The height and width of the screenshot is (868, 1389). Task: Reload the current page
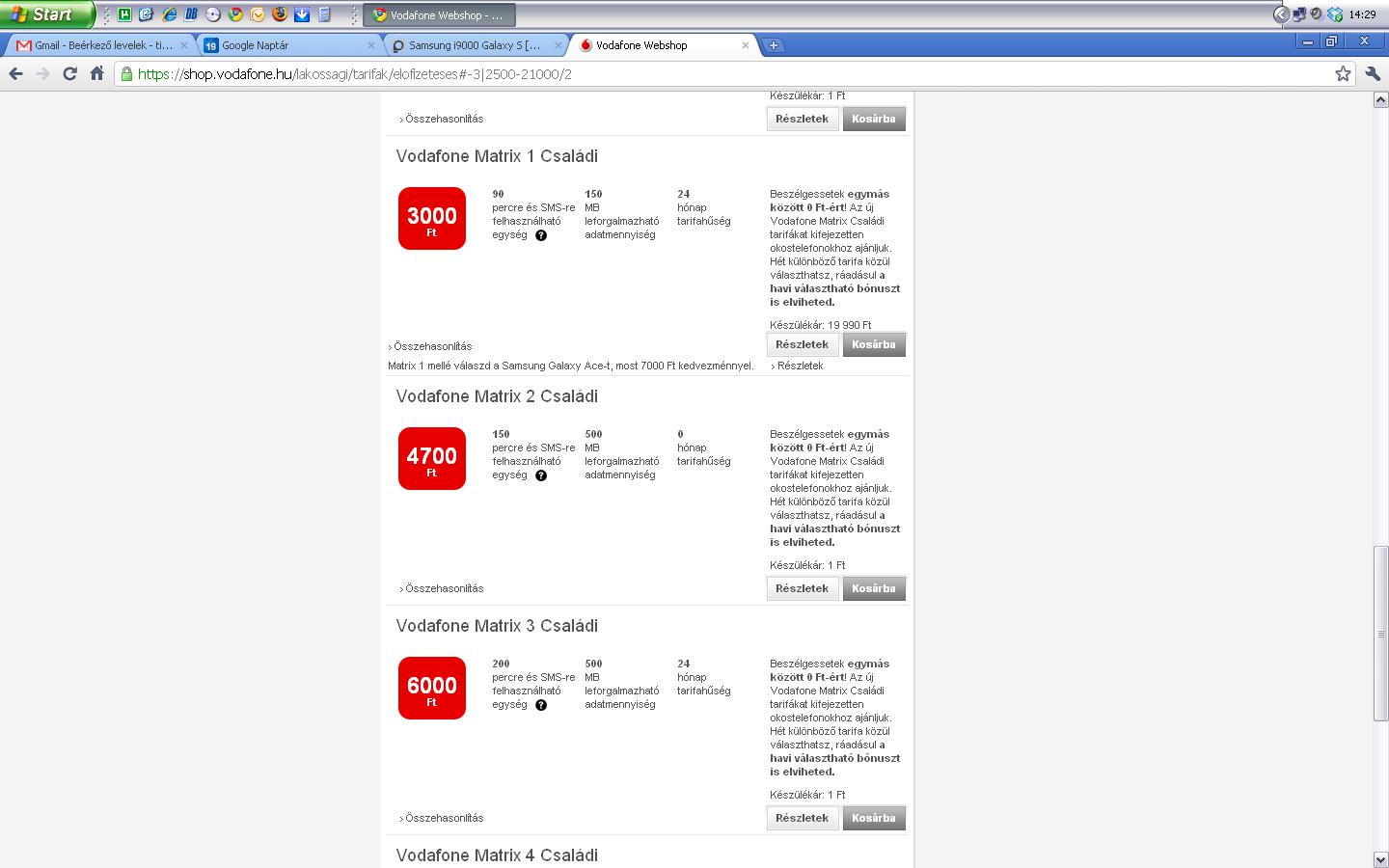tap(69, 73)
